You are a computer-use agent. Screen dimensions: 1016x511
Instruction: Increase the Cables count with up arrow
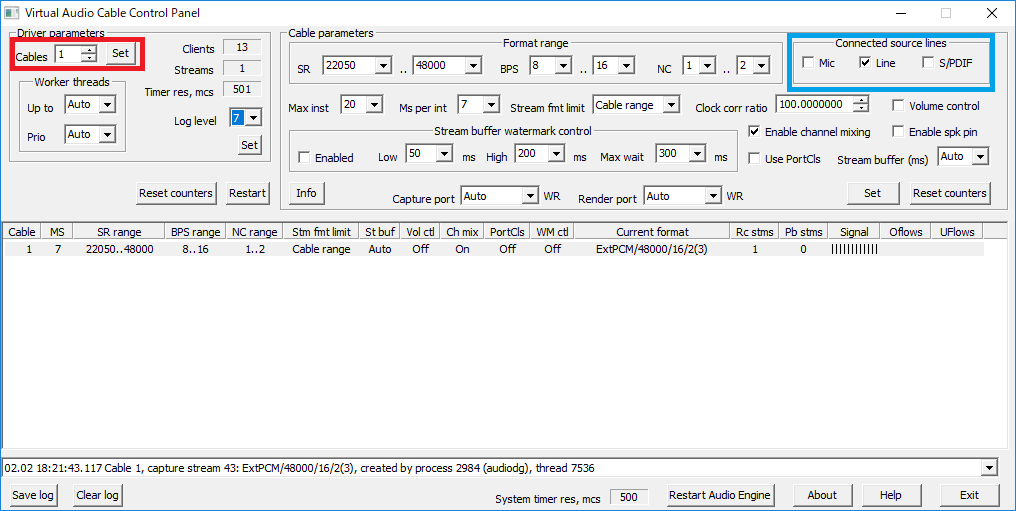(89, 49)
